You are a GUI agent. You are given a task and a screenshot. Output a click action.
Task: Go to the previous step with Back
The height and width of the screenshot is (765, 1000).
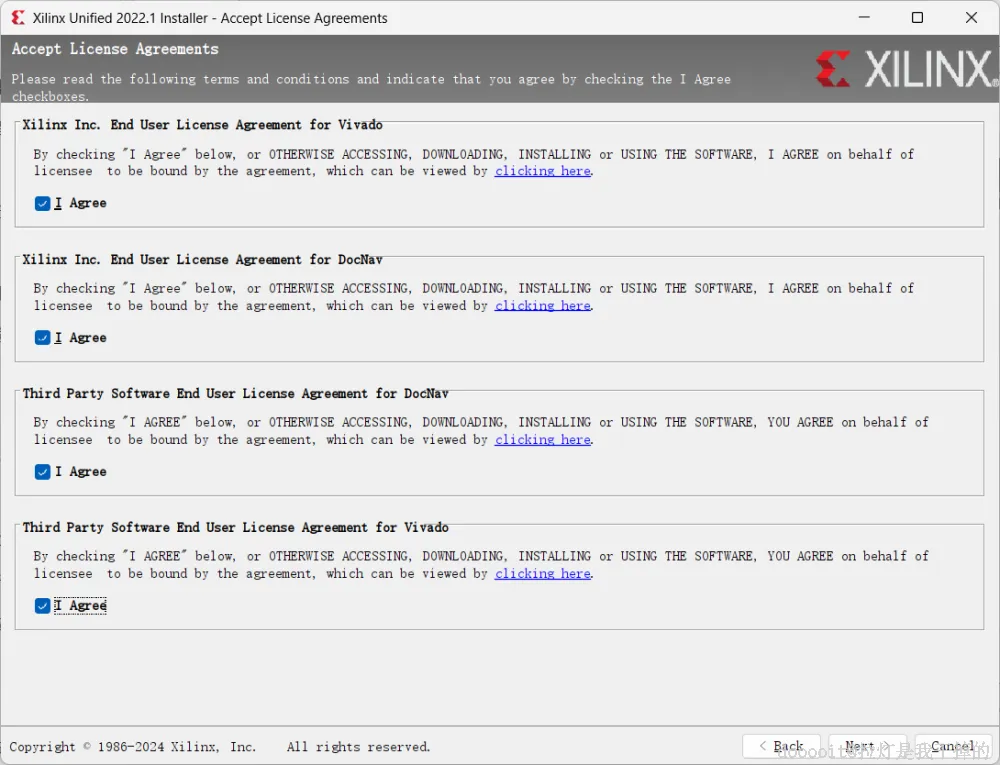(781, 746)
